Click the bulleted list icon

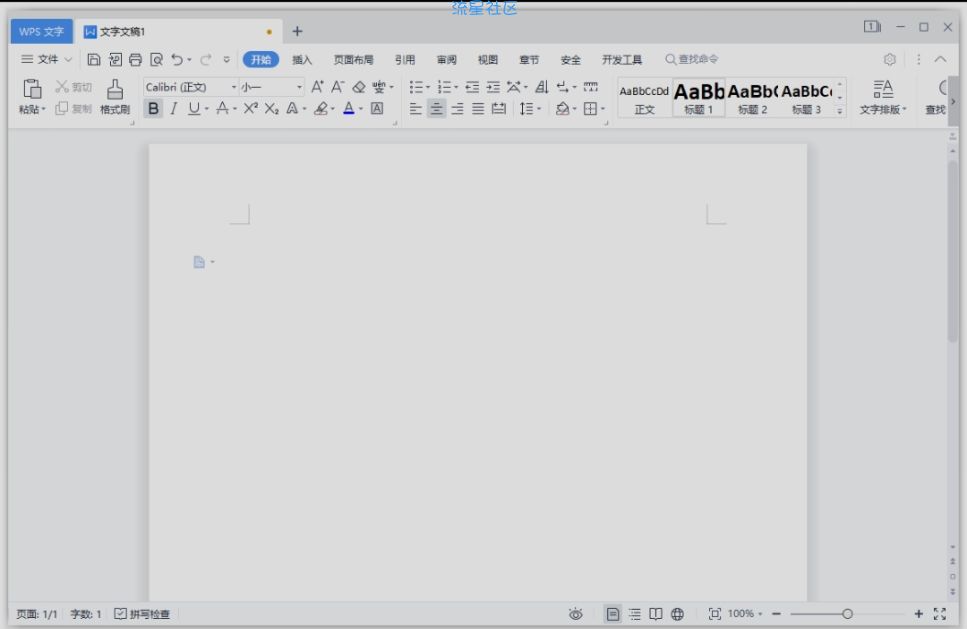click(x=416, y=87)
